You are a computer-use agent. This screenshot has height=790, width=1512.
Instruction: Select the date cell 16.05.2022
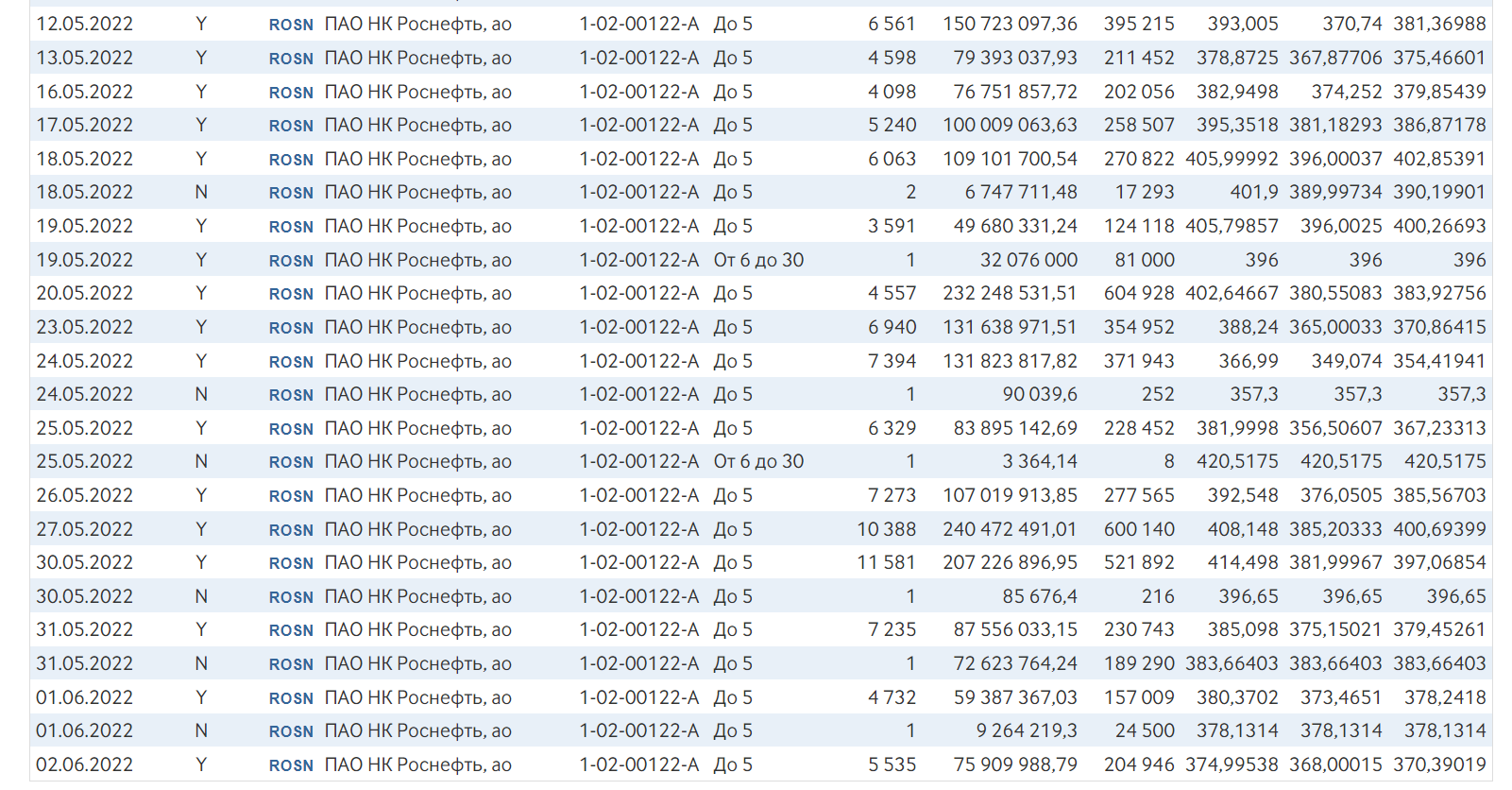point(85,92)
